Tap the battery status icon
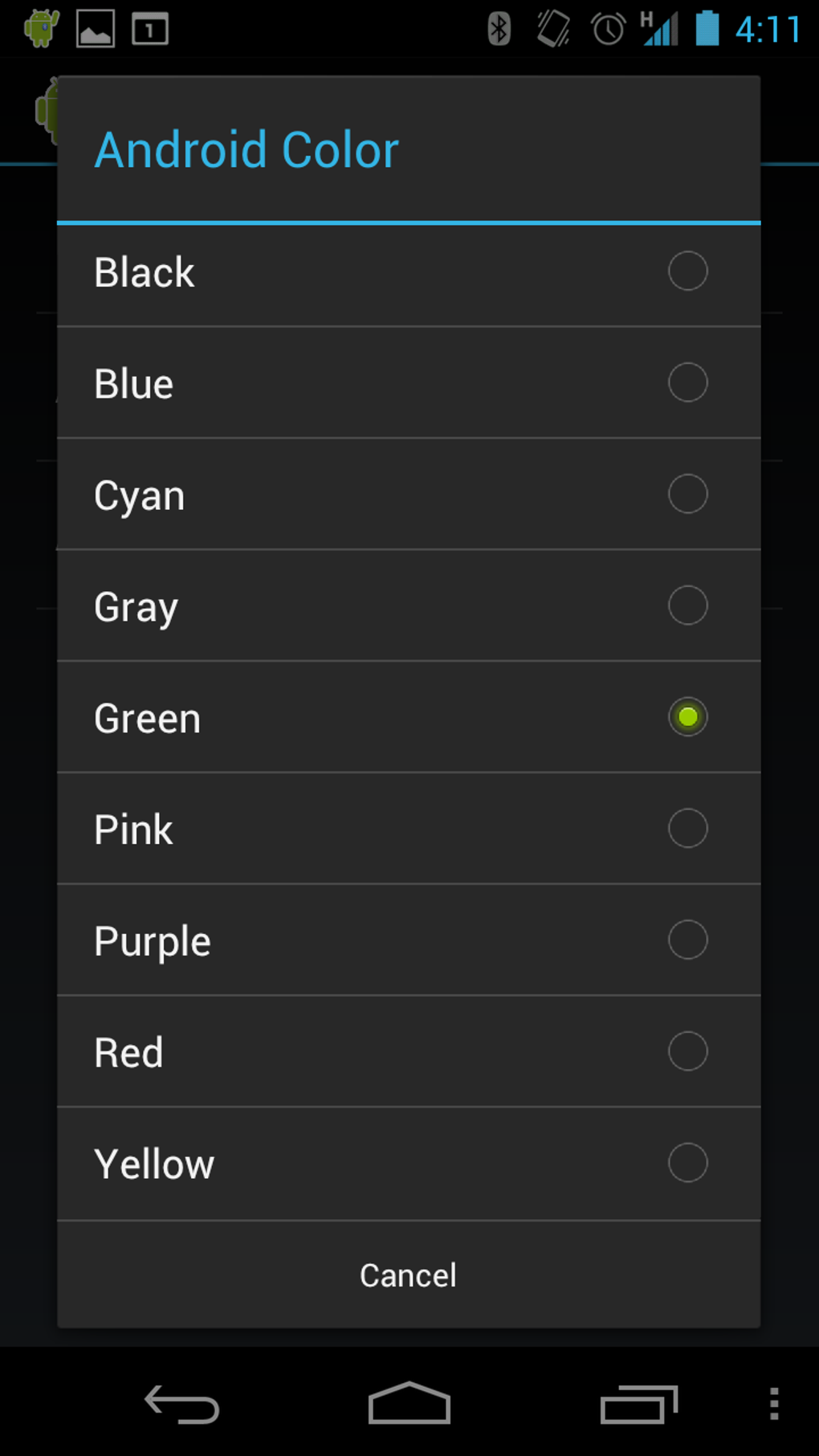Screen dimensions: 819x1456 (707, 29)
